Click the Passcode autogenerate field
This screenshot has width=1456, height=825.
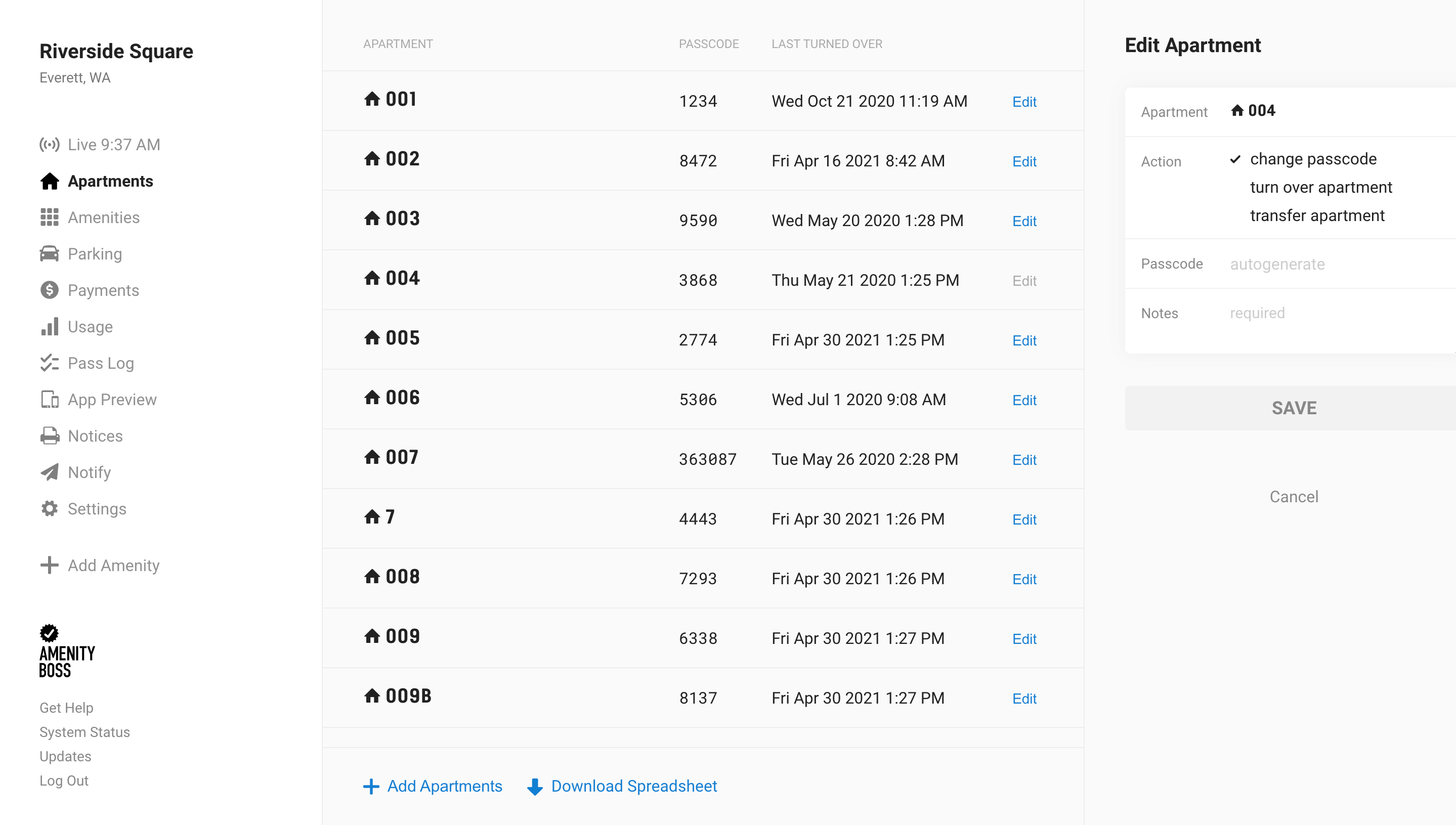(x=1343, y=264)
